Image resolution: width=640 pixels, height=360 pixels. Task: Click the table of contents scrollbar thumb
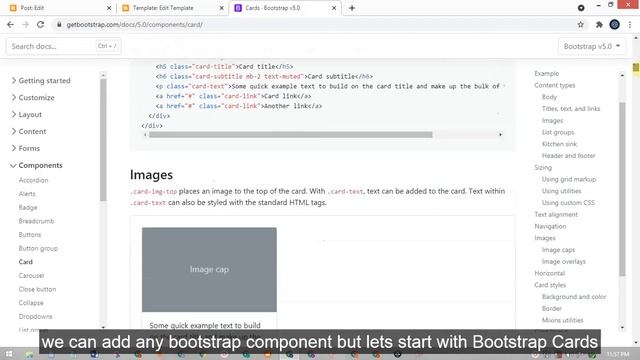[x=622, y=189]
